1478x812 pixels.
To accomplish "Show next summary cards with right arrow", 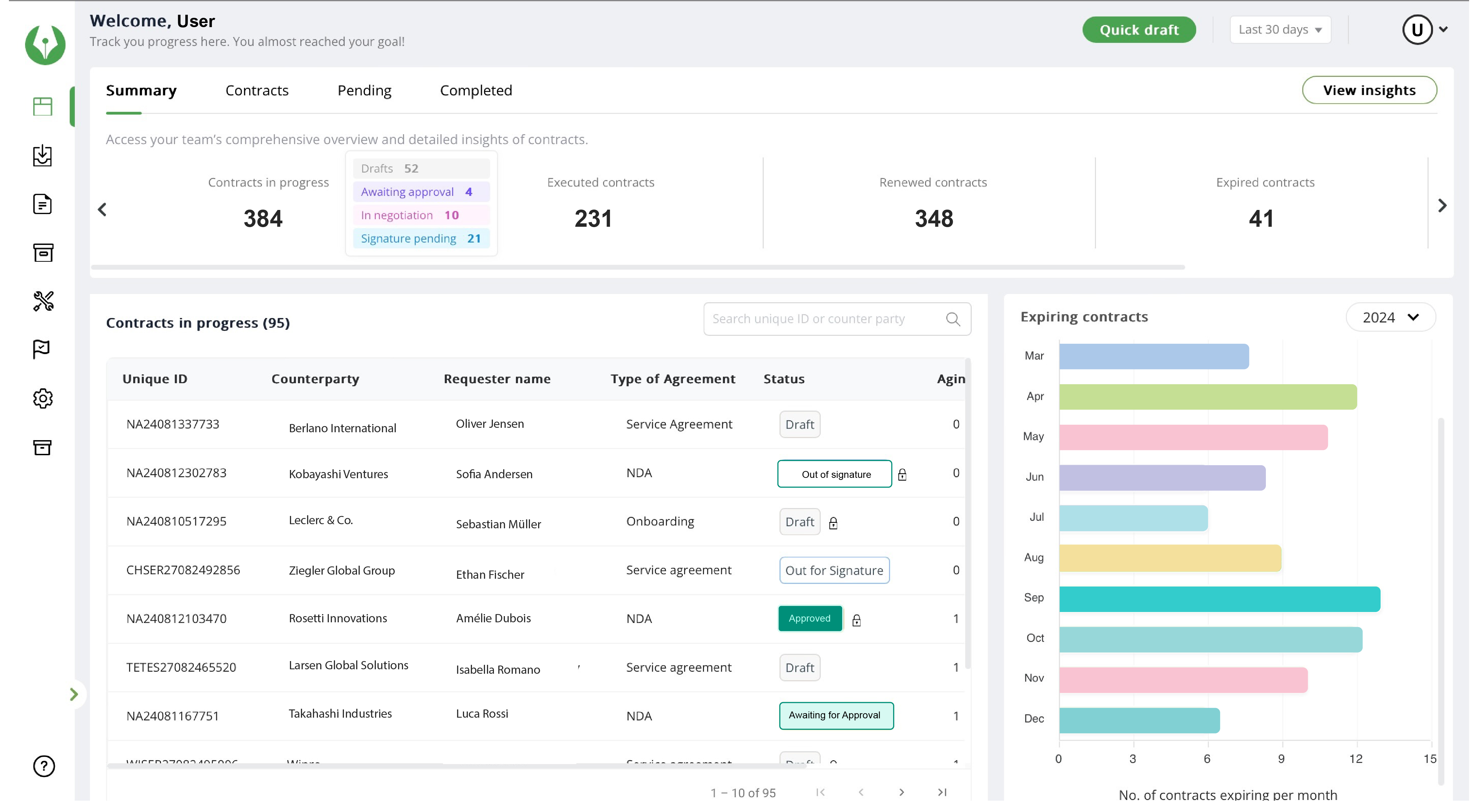I will (x=1442, y=206).
